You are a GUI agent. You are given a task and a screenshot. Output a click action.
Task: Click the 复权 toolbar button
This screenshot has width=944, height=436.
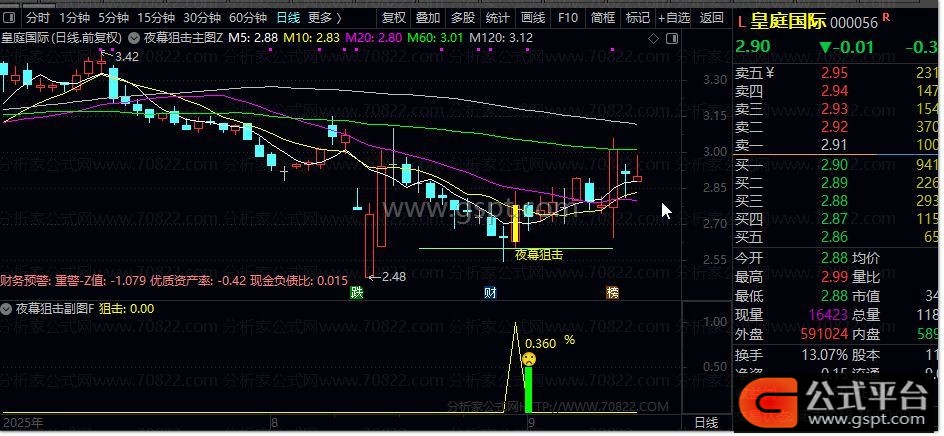pos(394,17)
